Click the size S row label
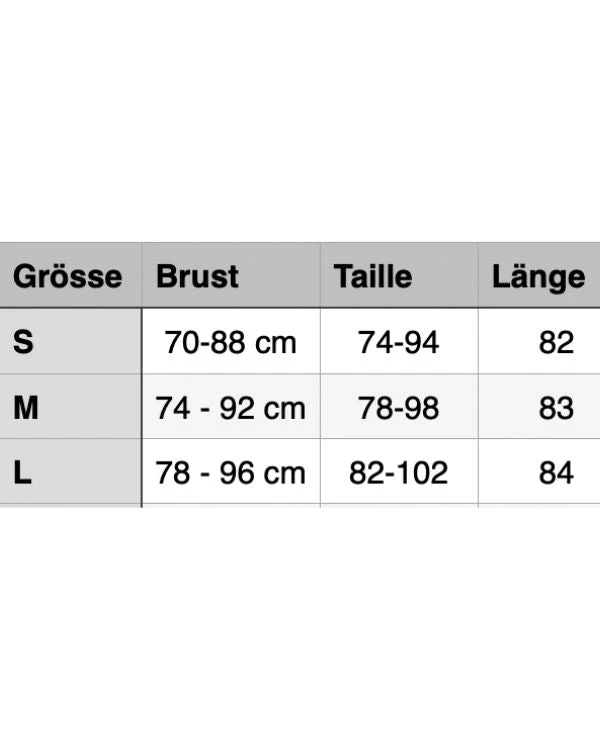This screenshot has height=750, width=600. pyautogui.click(x=24, y=342)
